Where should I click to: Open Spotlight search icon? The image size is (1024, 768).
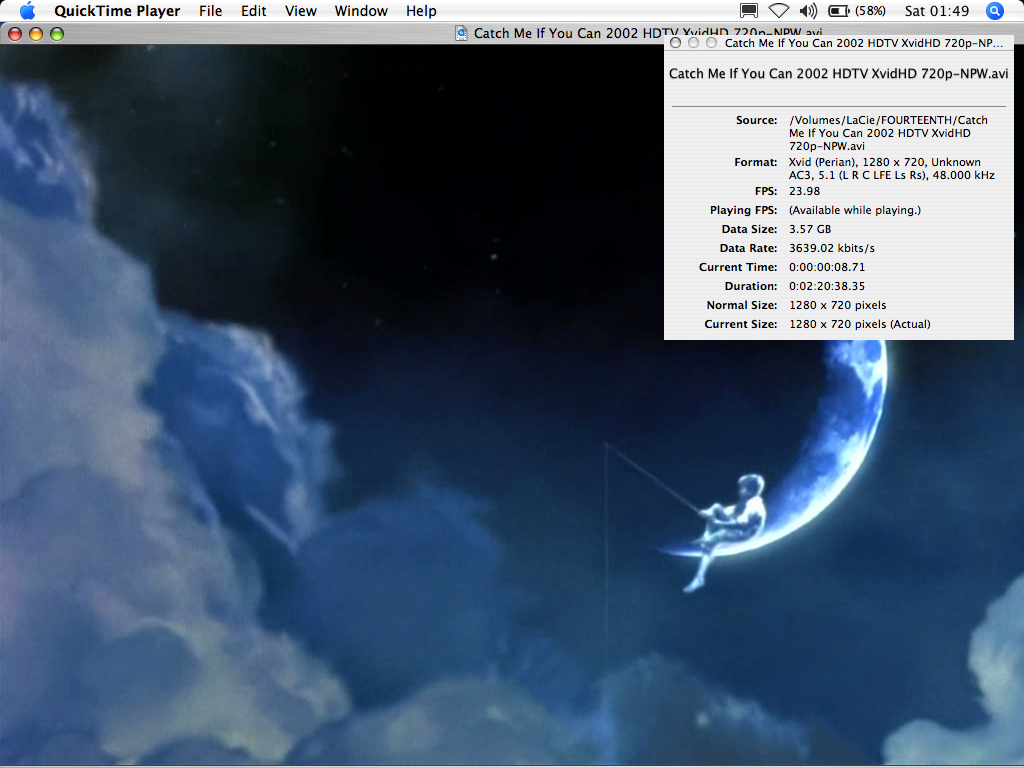tap(995, 11)
